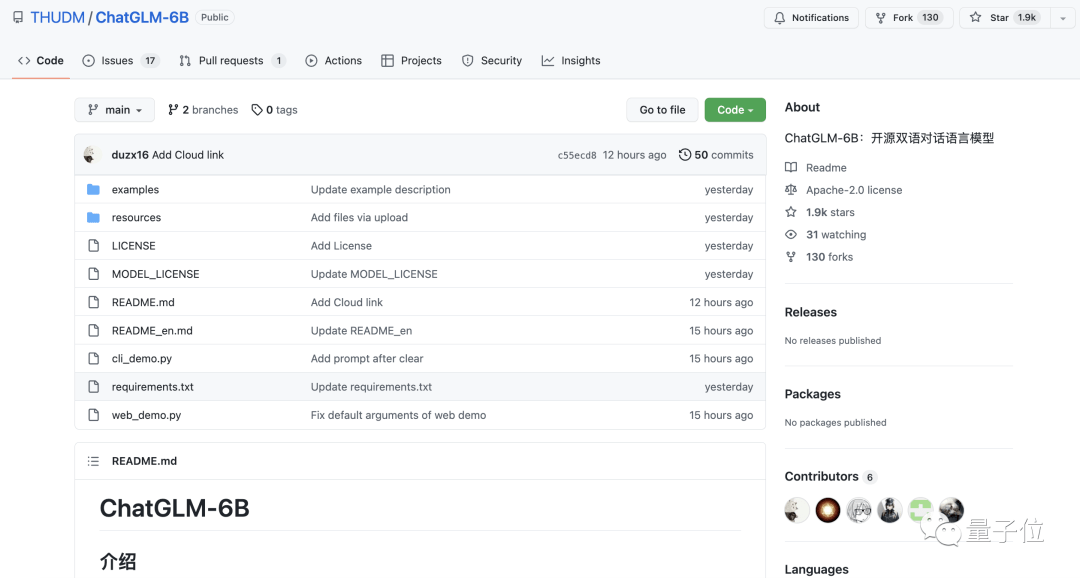The image size is (1080, 578).
Task: Click the LICENSE file icon
Action: [x=93, y=246]
